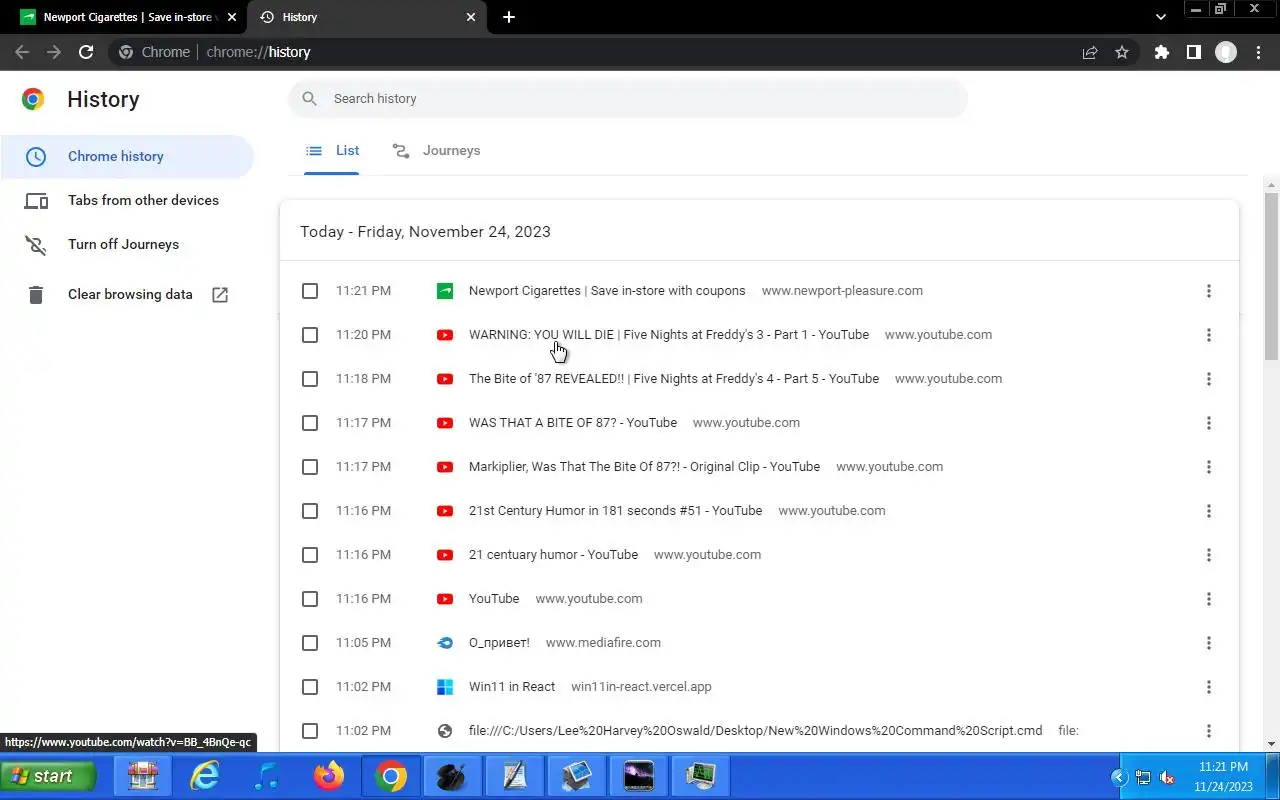Open more actions for WAS THAT A BITE OF 87
Viewport: 1280px width, 800px height.
[x=1208, y=423]
